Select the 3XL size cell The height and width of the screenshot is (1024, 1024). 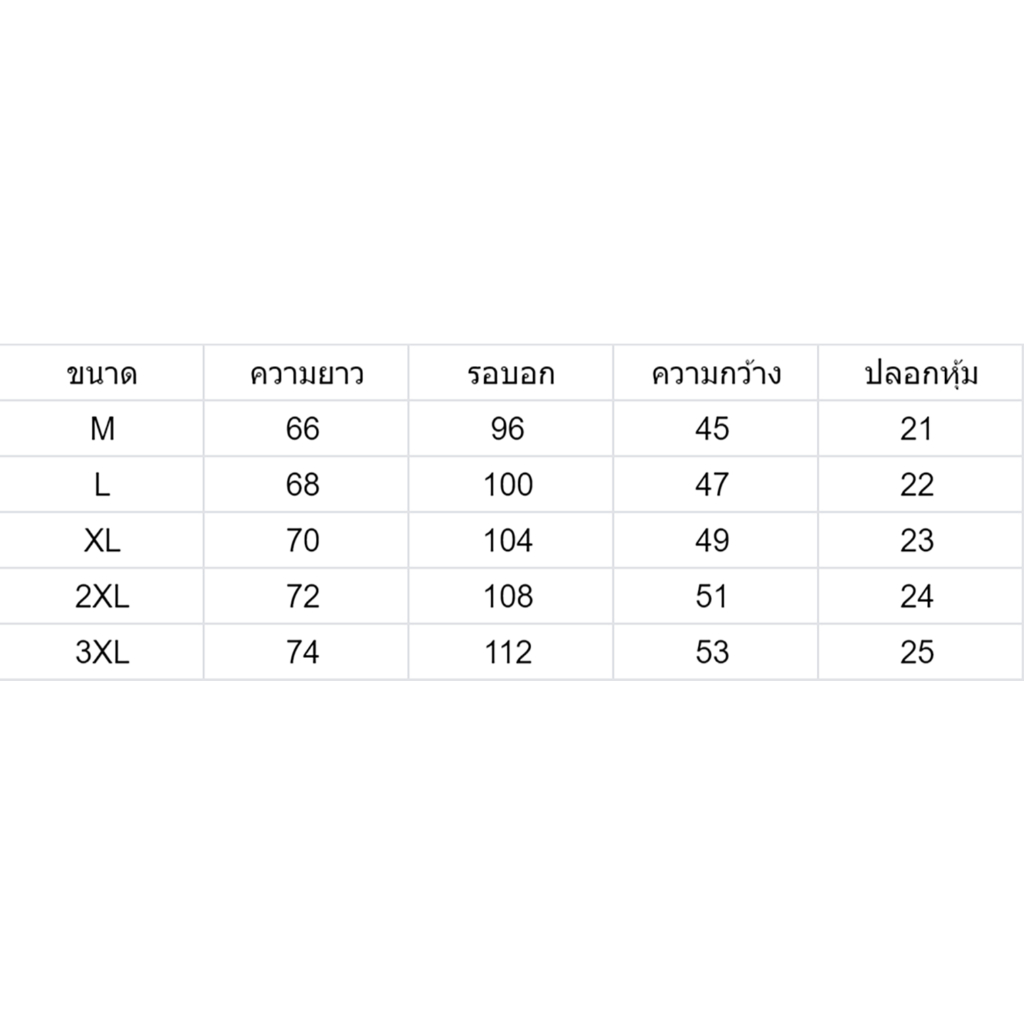point(102,652)
